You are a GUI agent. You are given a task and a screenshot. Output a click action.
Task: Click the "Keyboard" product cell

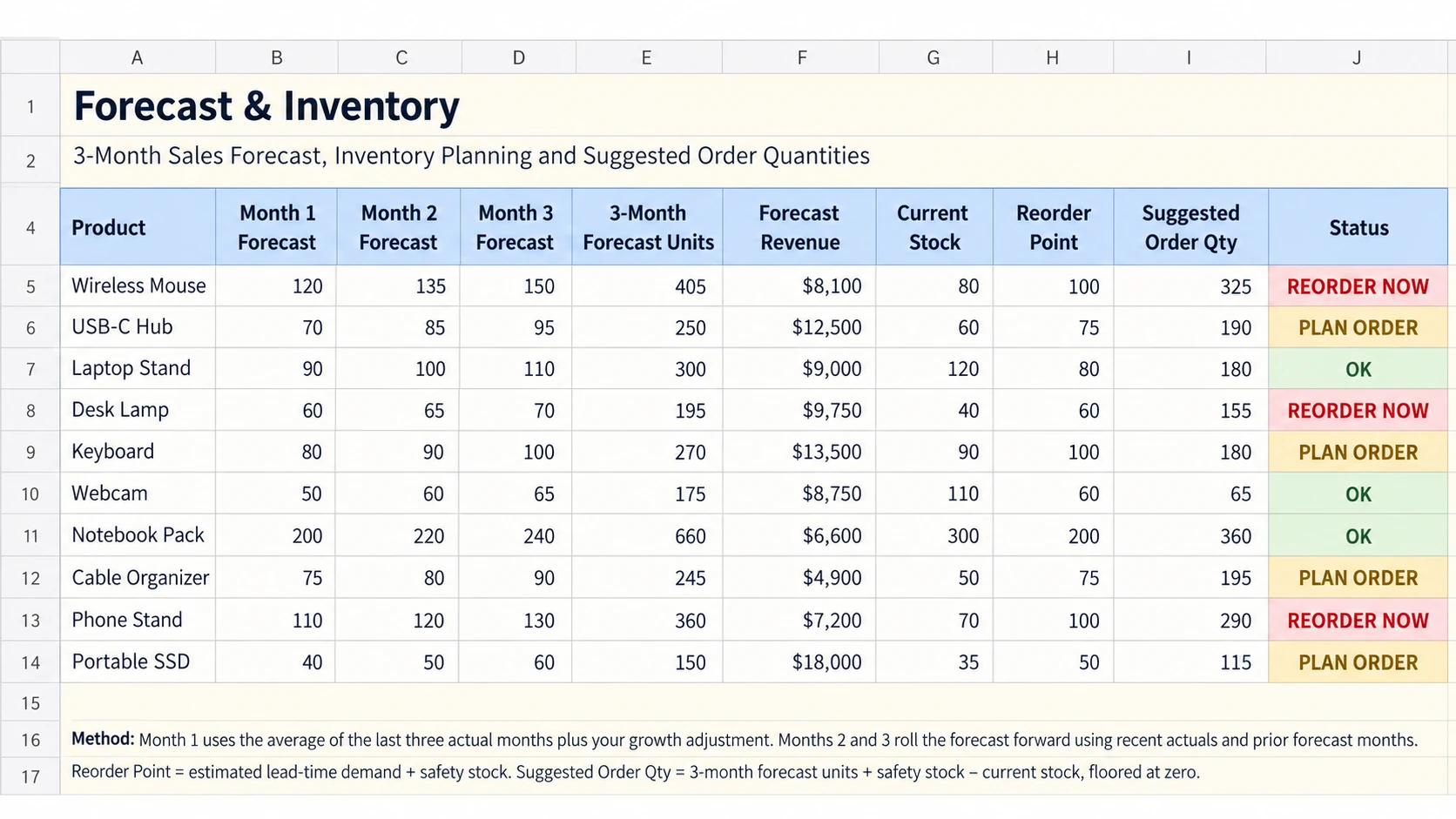click(x=138, y=452)
